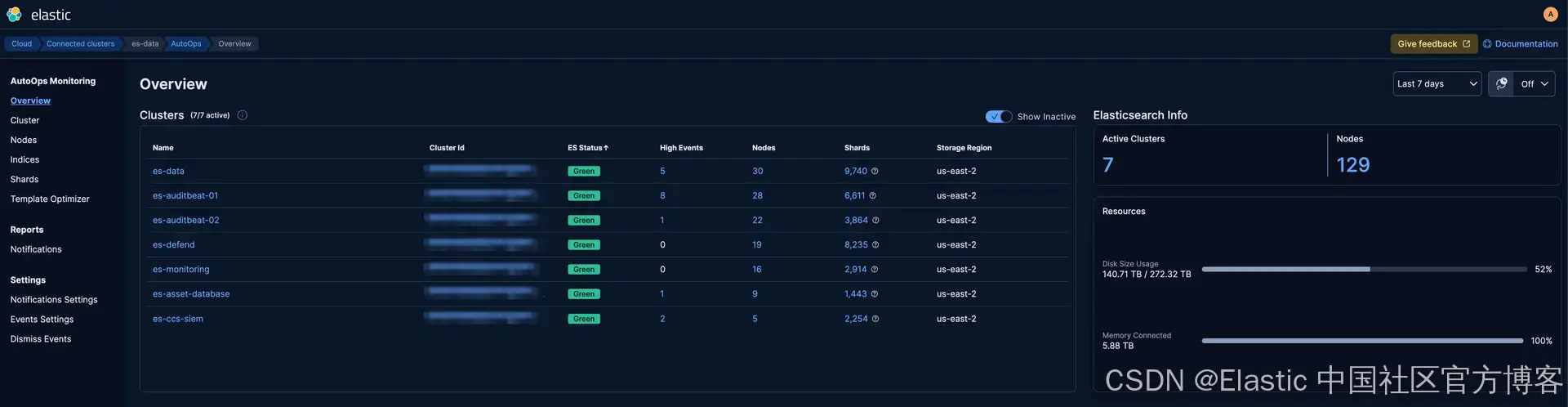Open the Last 7 days time range dropdown
Viewport: 1568px width, 407px height.
click(x=1437, y=83)
